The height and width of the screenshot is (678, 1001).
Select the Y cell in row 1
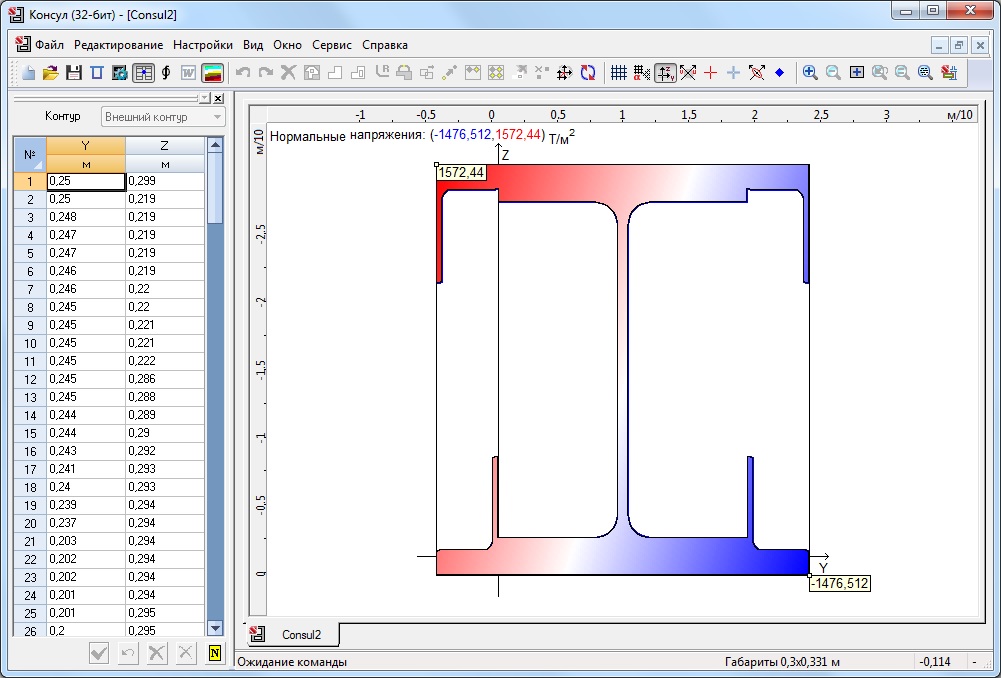point(85,181)
